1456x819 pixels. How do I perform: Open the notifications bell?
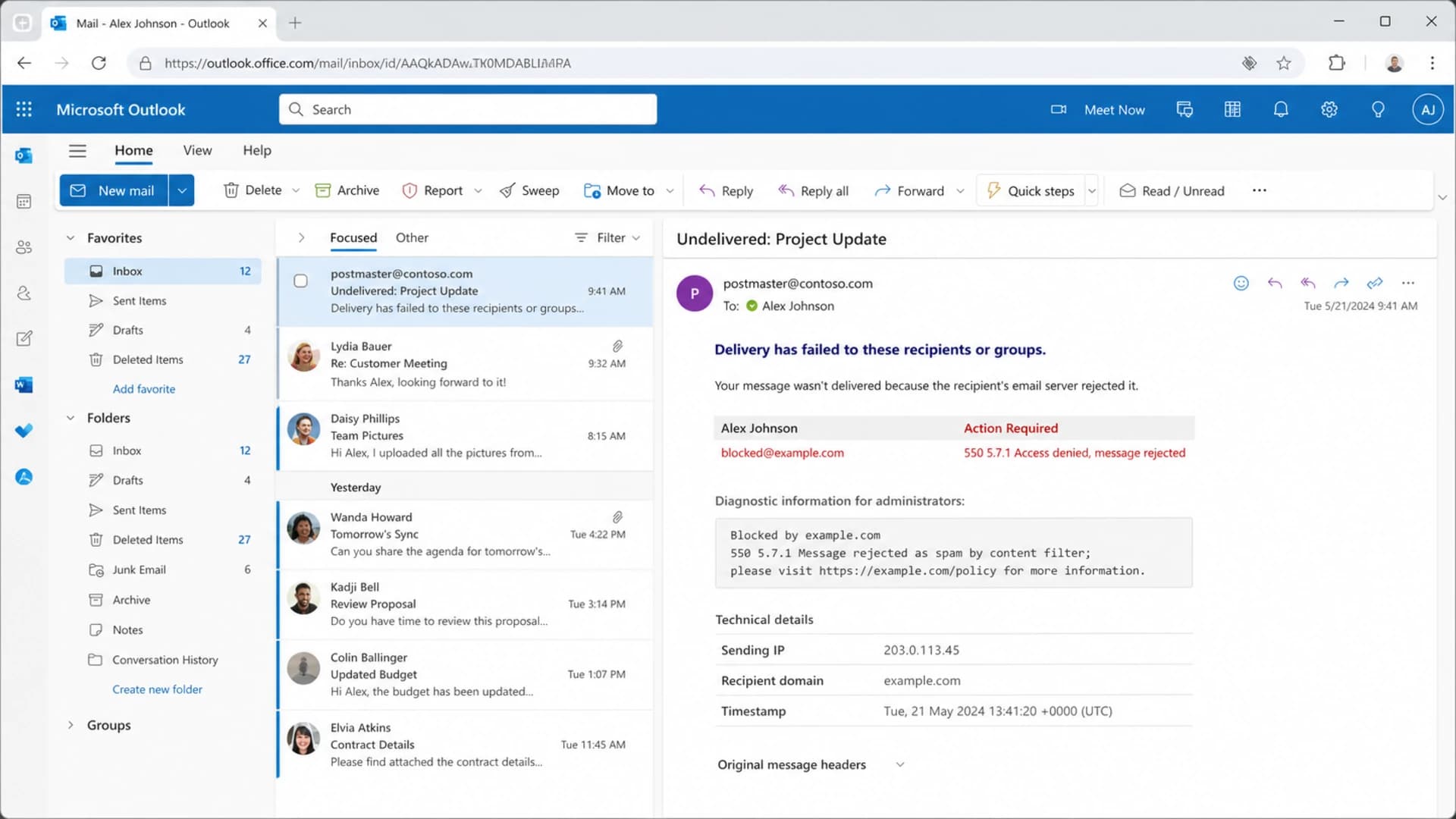coord(1281,109)
